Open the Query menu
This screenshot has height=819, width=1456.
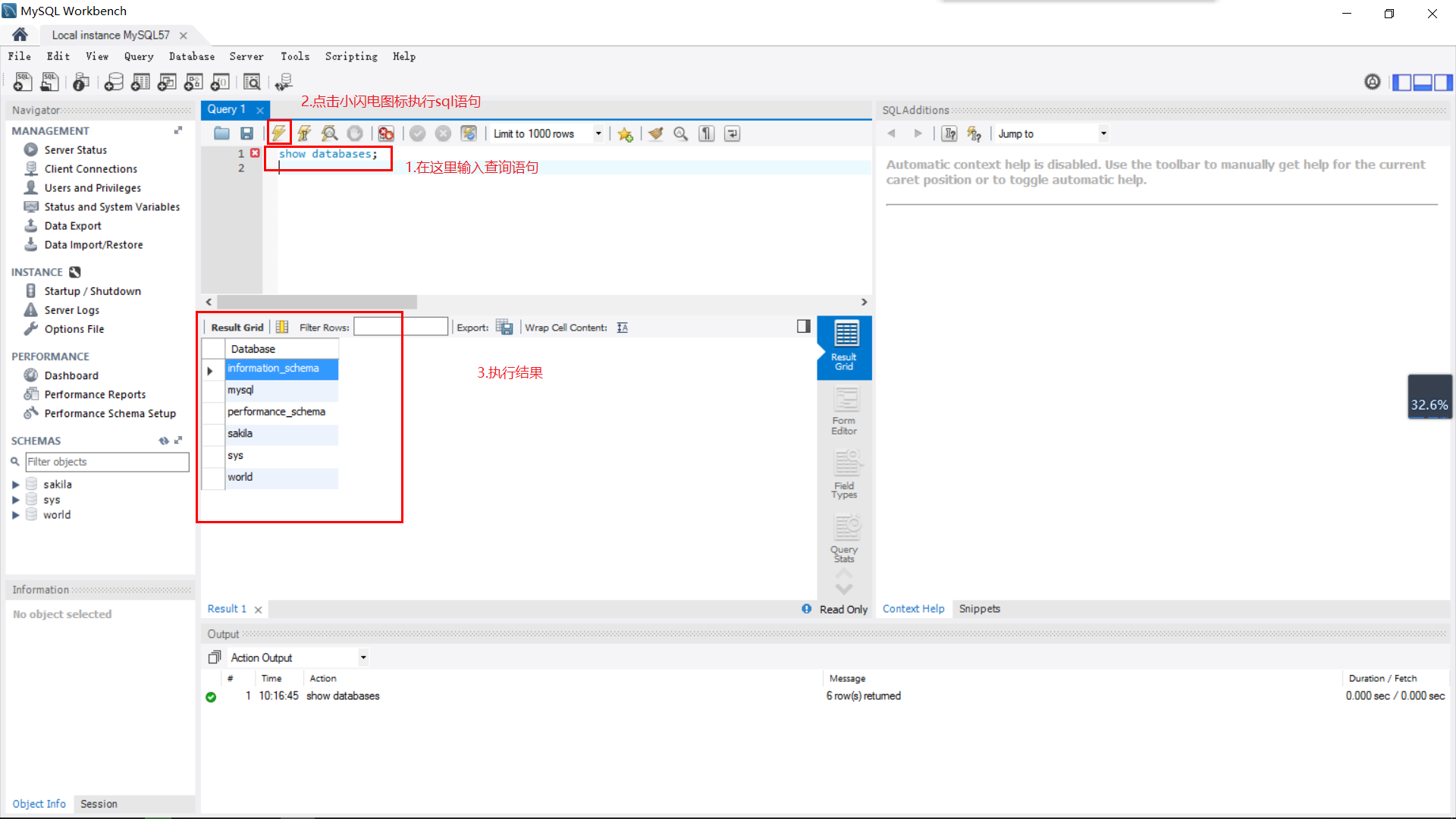coord(139,56)
